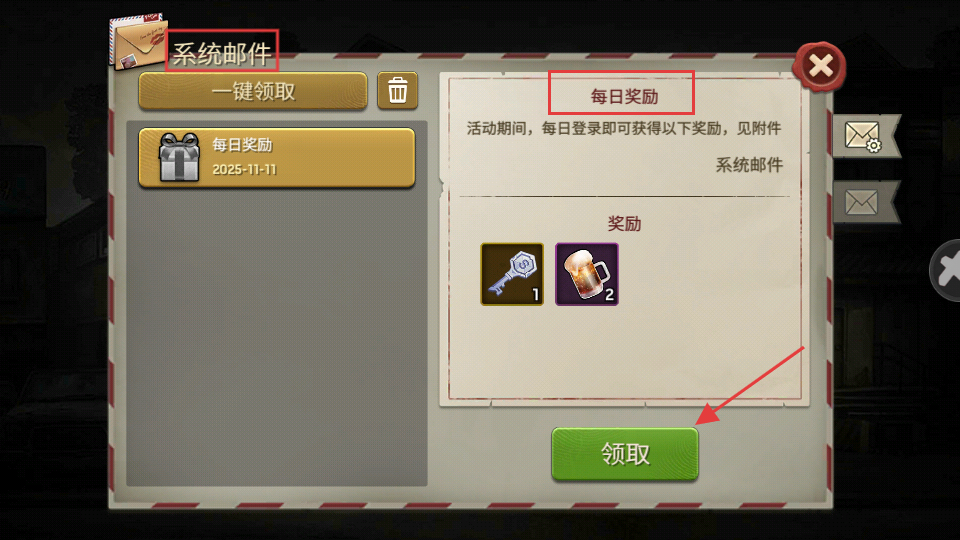Click the 一键领取 claim-all button
The image size is (960, 540).
pos(253,91)
